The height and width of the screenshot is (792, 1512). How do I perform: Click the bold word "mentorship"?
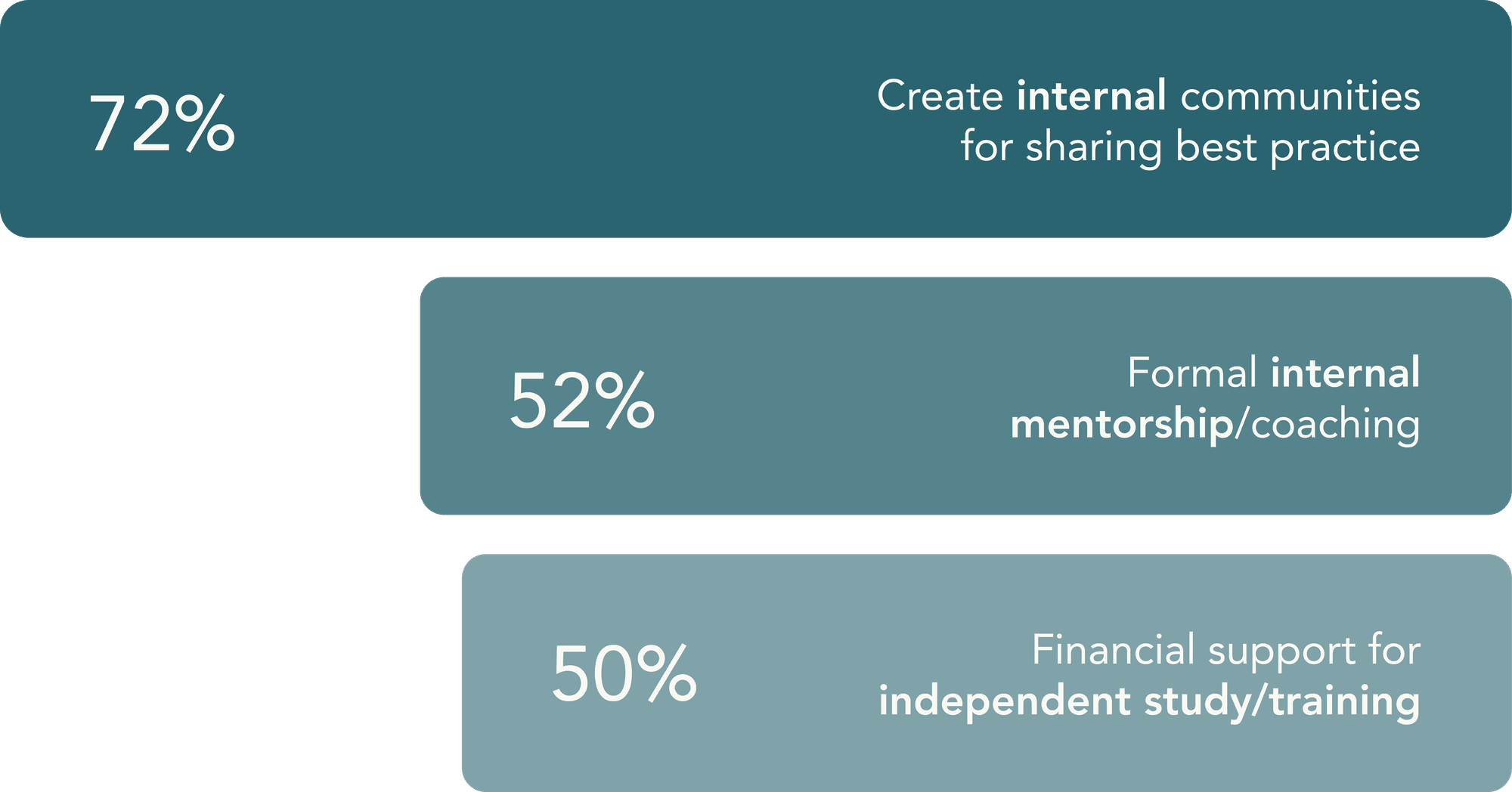tap(1122, 425)
